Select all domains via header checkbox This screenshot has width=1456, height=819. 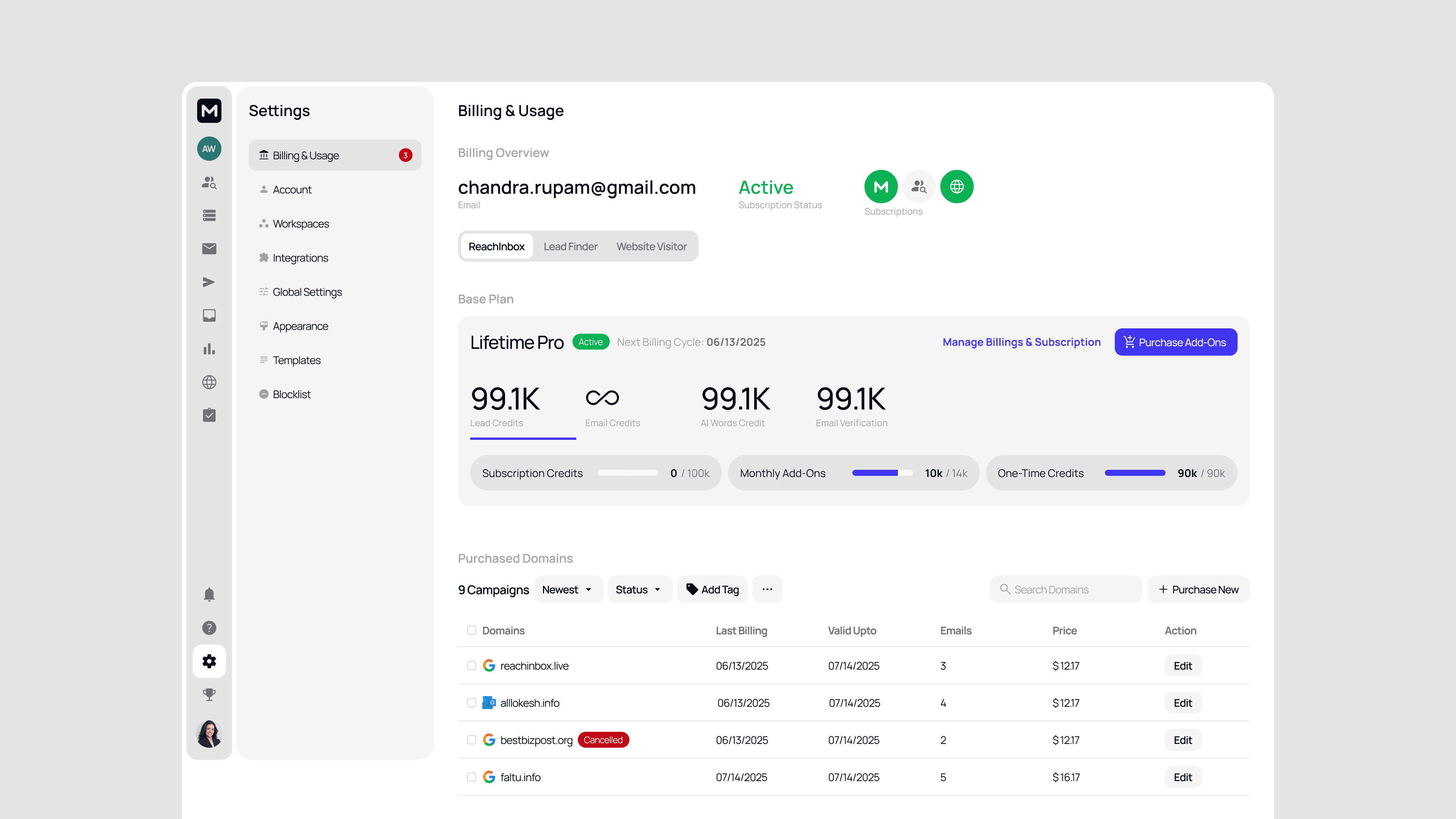(471, 630)
